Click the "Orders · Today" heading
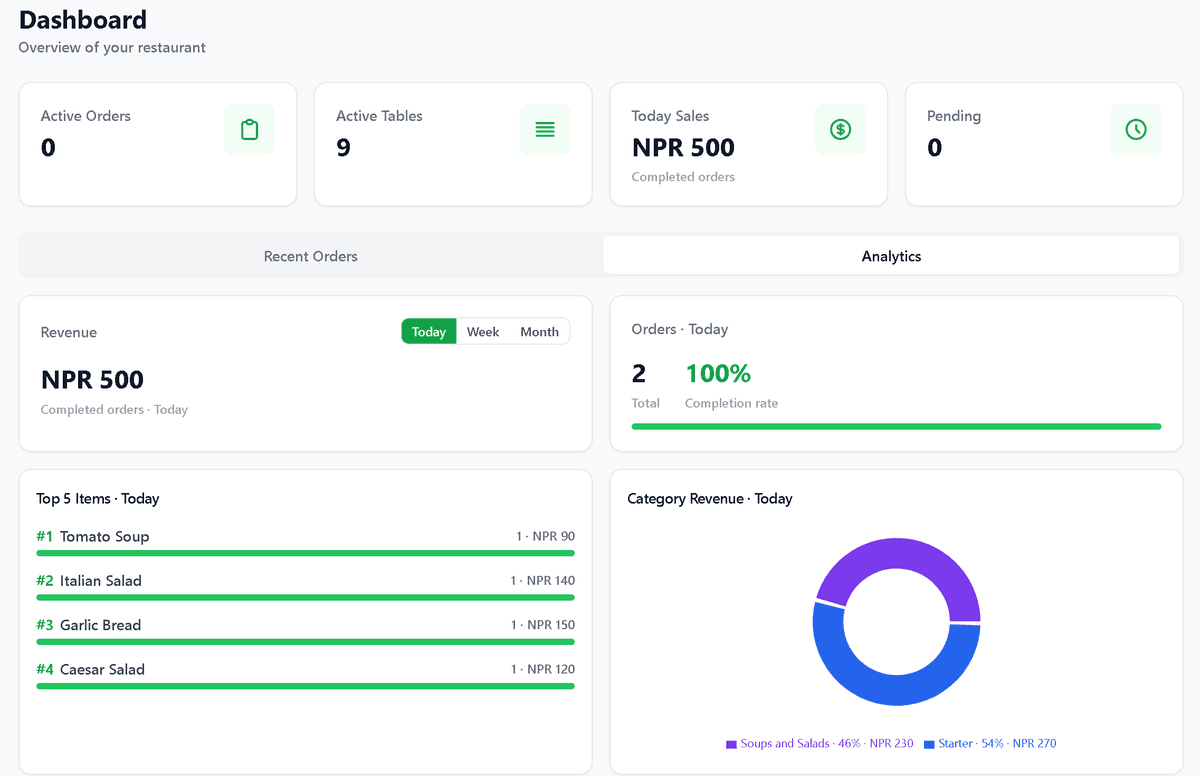This screenshot has height=776, width=1200. (x=680, y=329)
